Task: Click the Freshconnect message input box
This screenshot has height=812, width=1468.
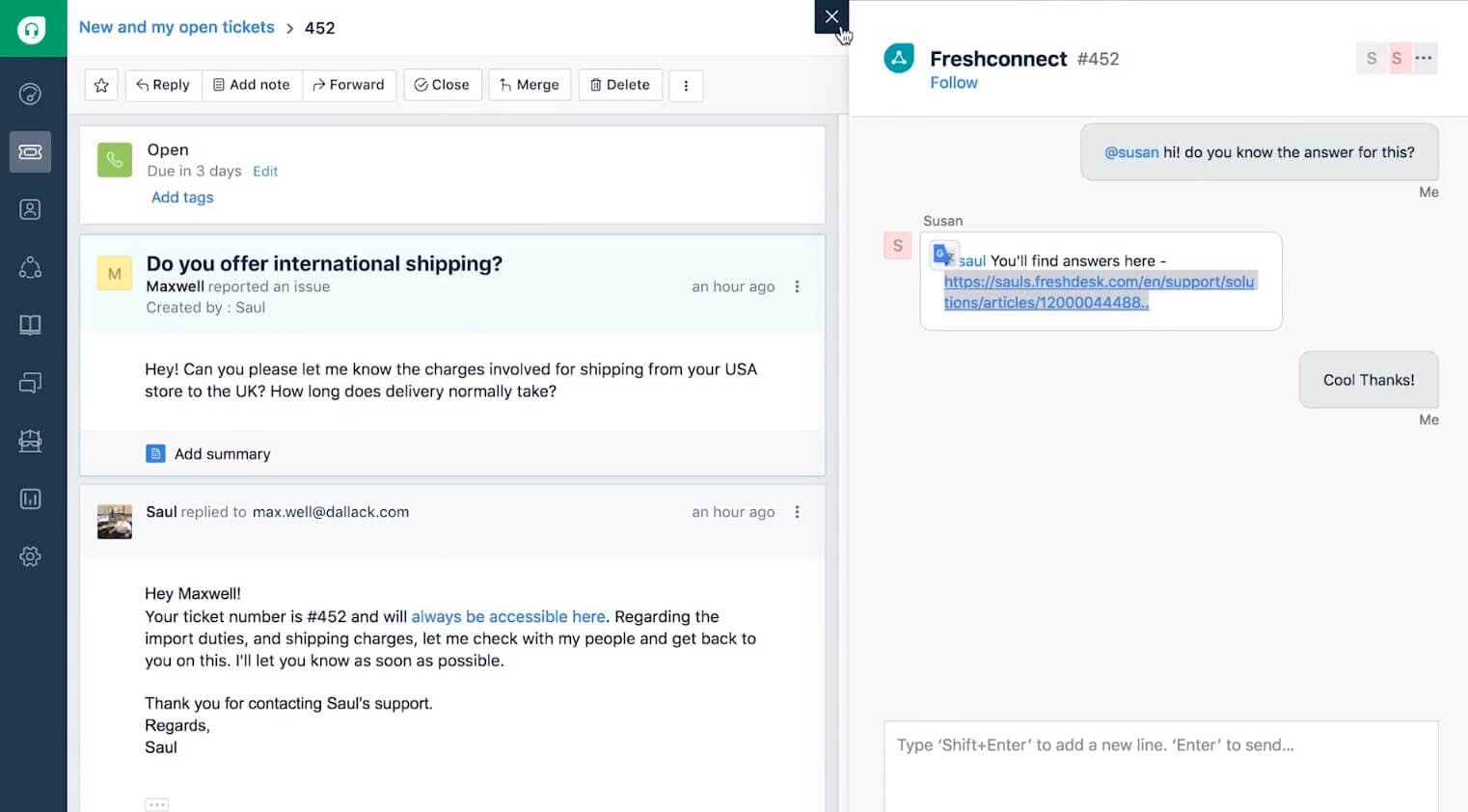Action: [x=1161, y=767]
